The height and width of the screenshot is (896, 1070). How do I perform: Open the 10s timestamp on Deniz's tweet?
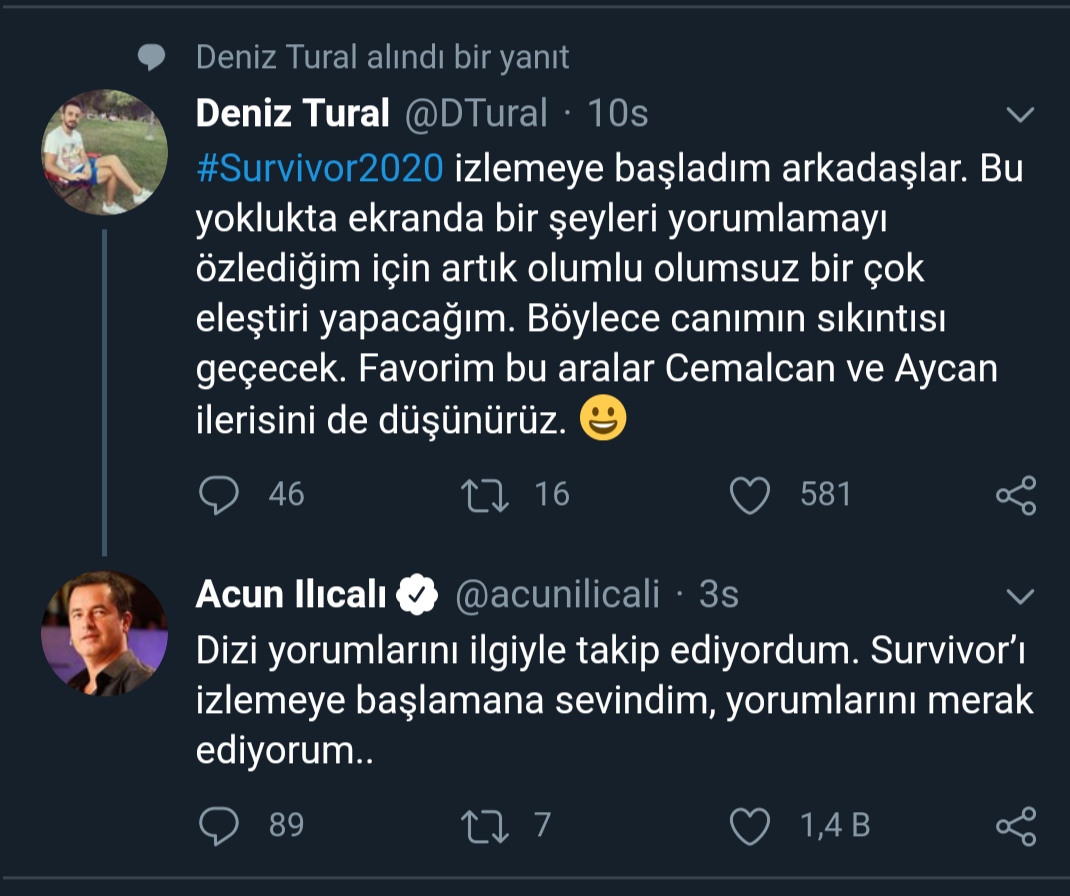click(x=618, y=114)
